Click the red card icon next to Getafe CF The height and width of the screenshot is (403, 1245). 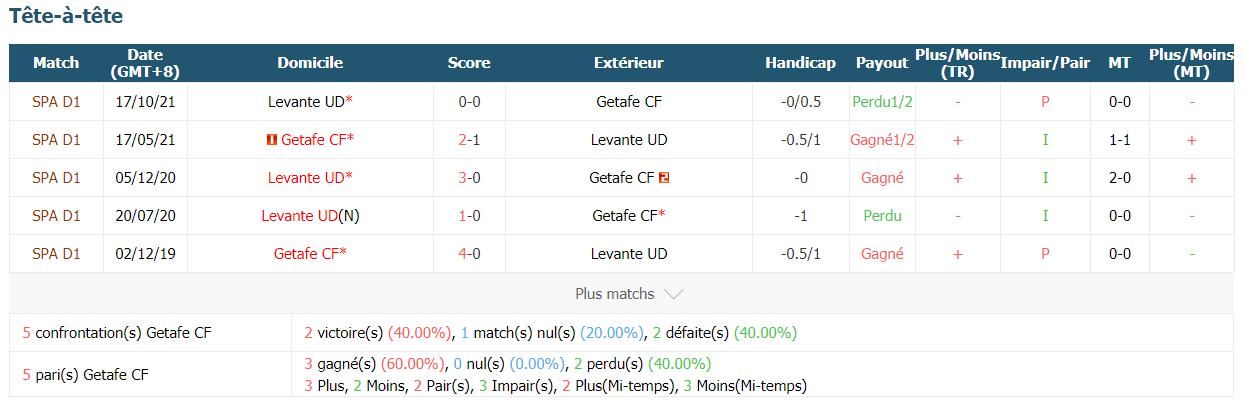point(272,140)
